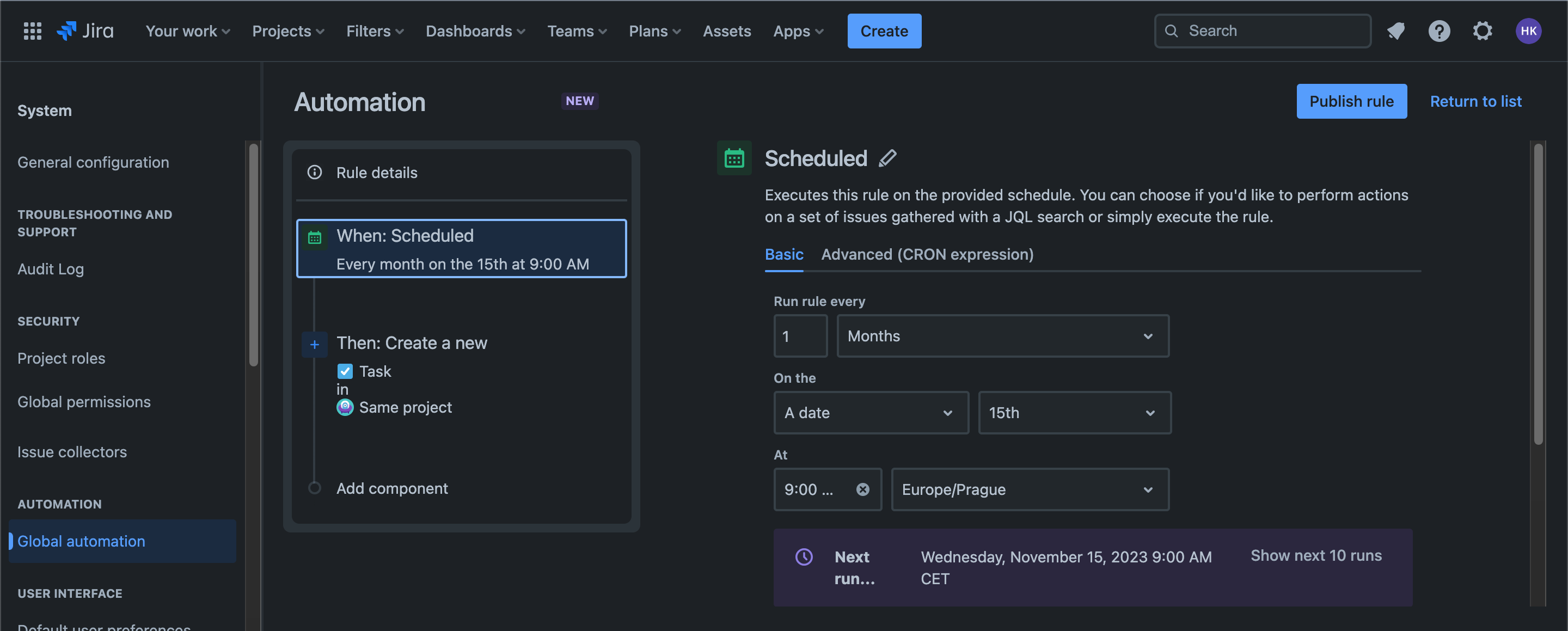
Task: Open Audit Log in the sidebar
Action: 51,269
